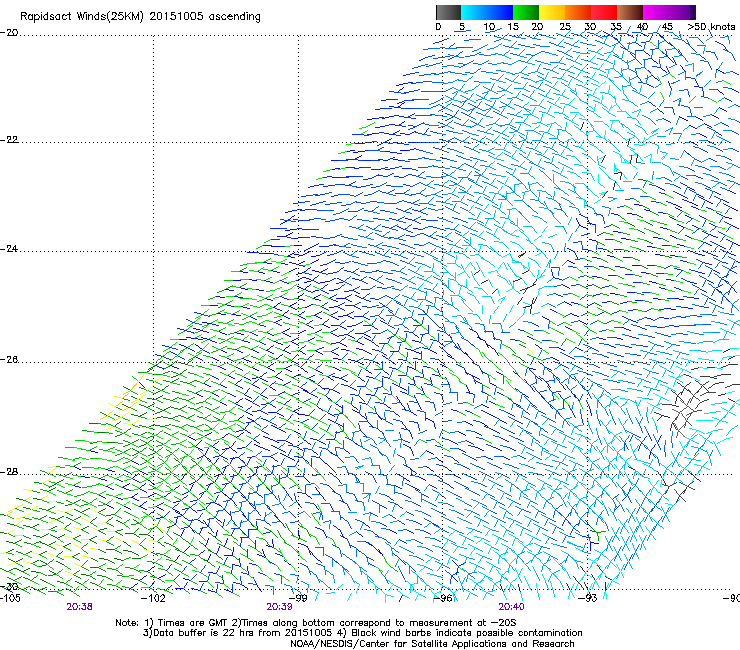Click the yellow 20-25 knots legend segment
The width and height of the screenshot is (740, 650).
tap(552, 12)
